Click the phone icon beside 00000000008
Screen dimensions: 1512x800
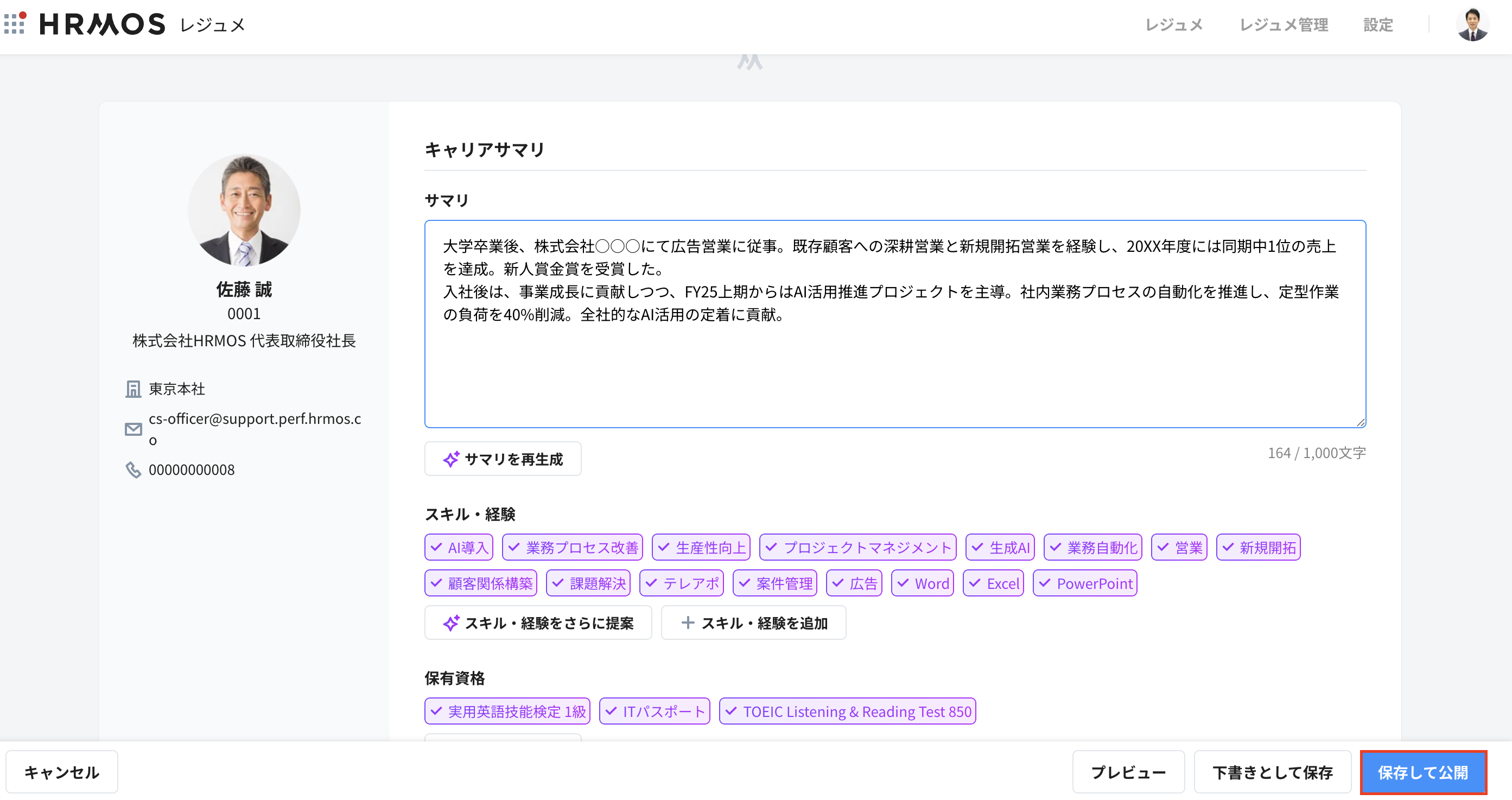point(134,469)
